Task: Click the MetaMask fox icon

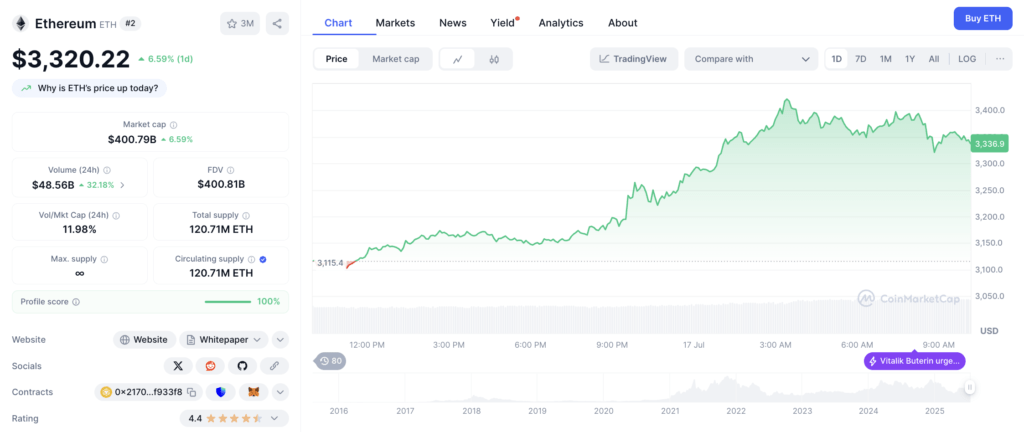Action: [x=253, y=392]
